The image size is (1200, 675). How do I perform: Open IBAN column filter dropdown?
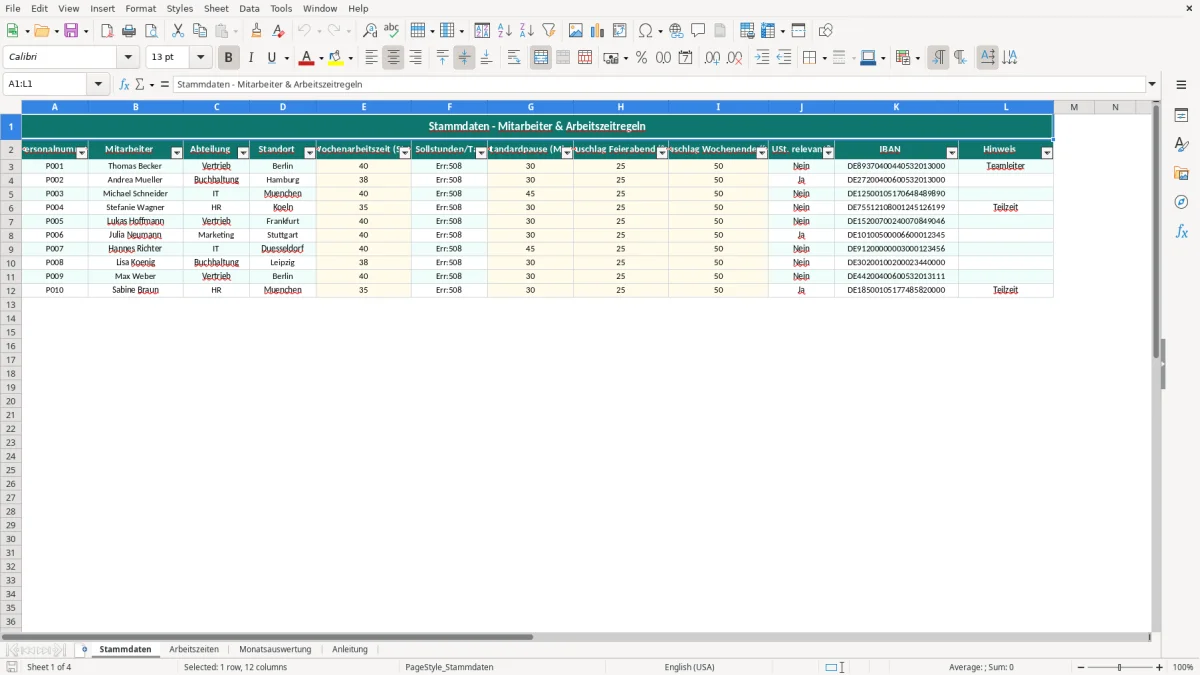coord(952,153)
